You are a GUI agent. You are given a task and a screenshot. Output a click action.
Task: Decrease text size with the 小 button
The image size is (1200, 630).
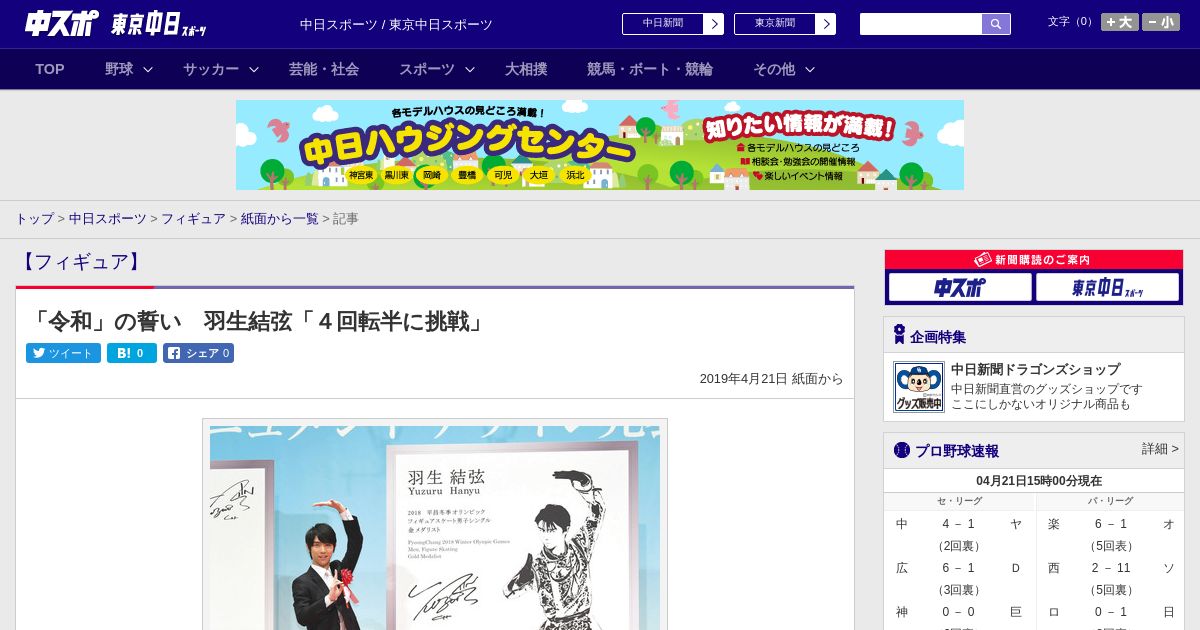1161,22
